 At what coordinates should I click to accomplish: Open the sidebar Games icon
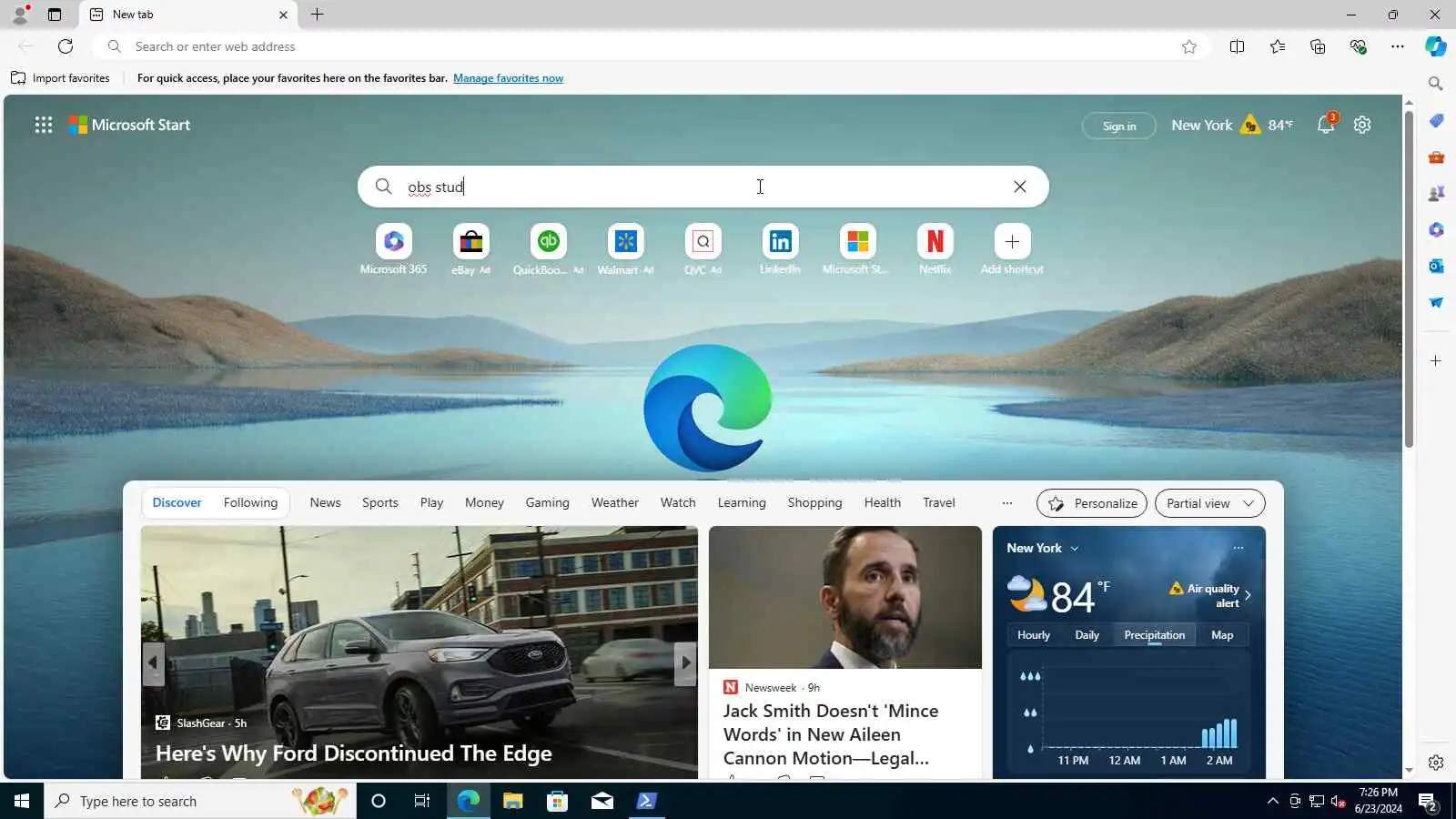[x=1436, y=194]
